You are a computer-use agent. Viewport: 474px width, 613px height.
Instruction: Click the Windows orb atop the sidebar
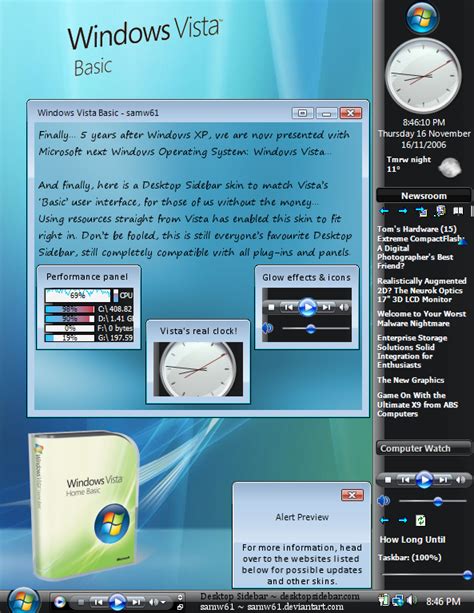point(422,18)
